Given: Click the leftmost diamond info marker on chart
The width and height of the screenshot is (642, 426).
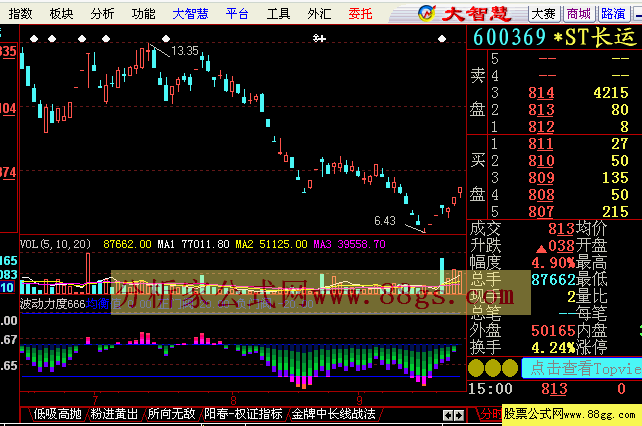Looking at the screenshot, I should click(x=34, y=39).
